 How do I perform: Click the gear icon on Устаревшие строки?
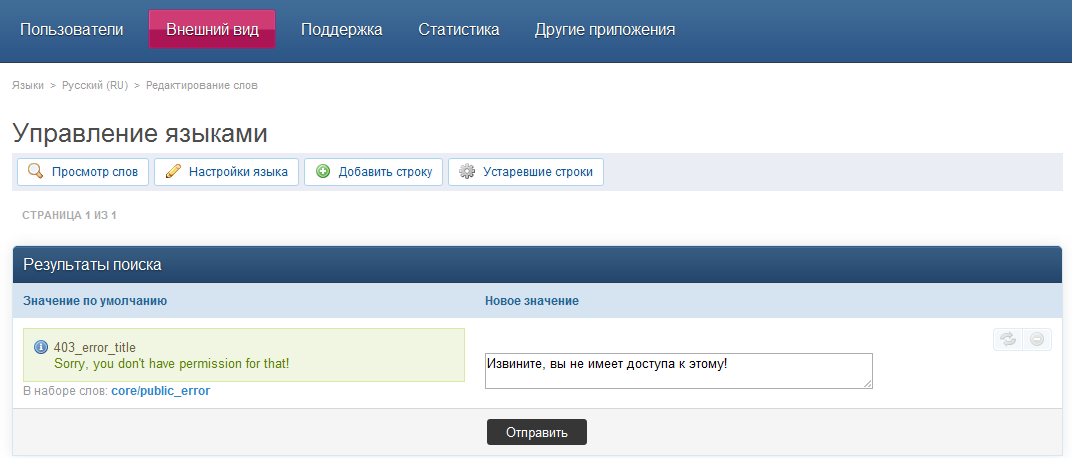(468, 172)
